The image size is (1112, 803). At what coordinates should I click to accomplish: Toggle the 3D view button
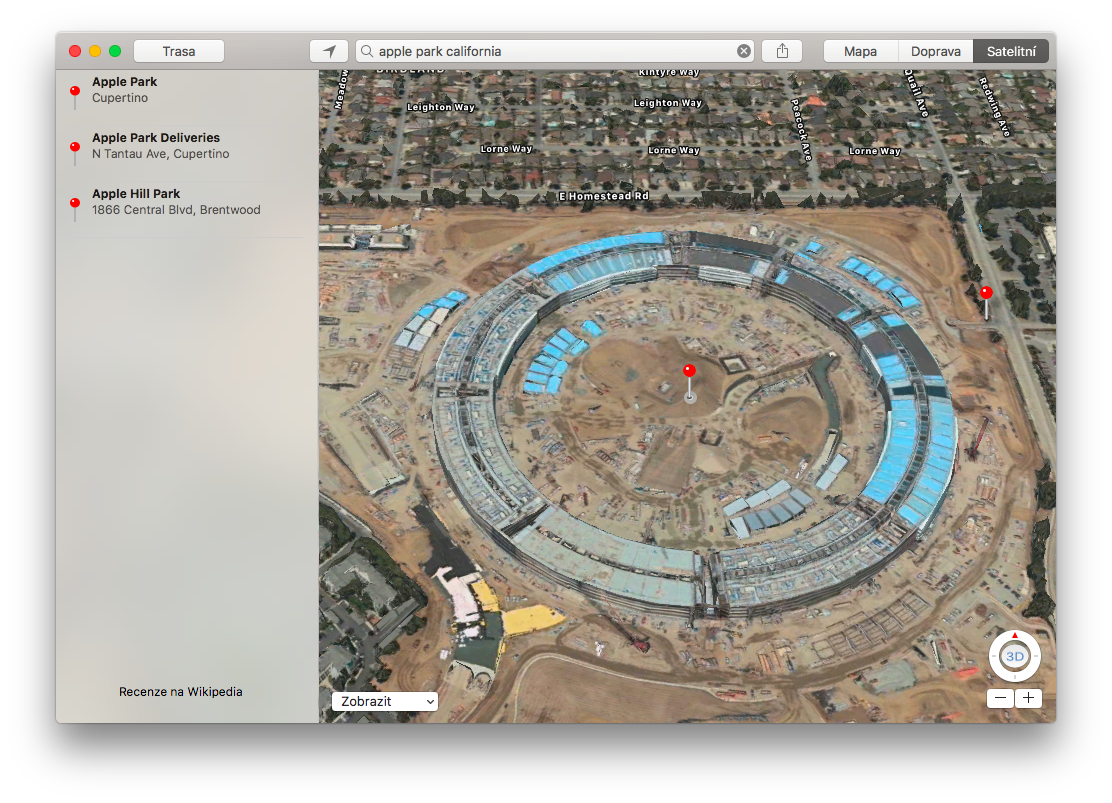(1015, 657)
